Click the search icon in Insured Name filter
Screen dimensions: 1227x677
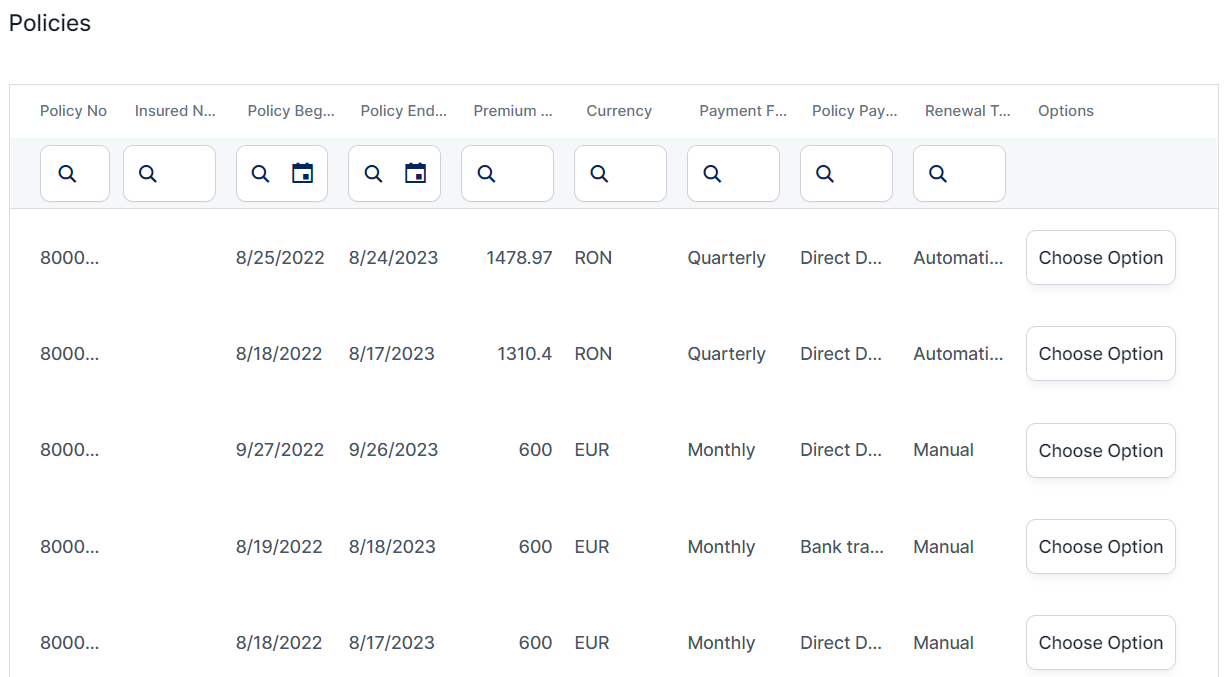(148, 174)
